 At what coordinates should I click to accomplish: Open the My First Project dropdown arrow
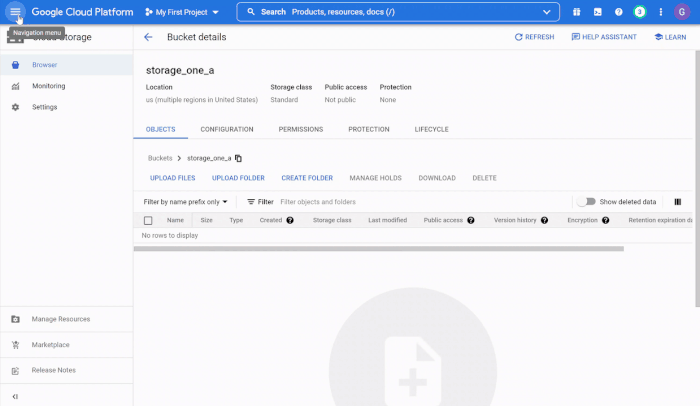216,12
